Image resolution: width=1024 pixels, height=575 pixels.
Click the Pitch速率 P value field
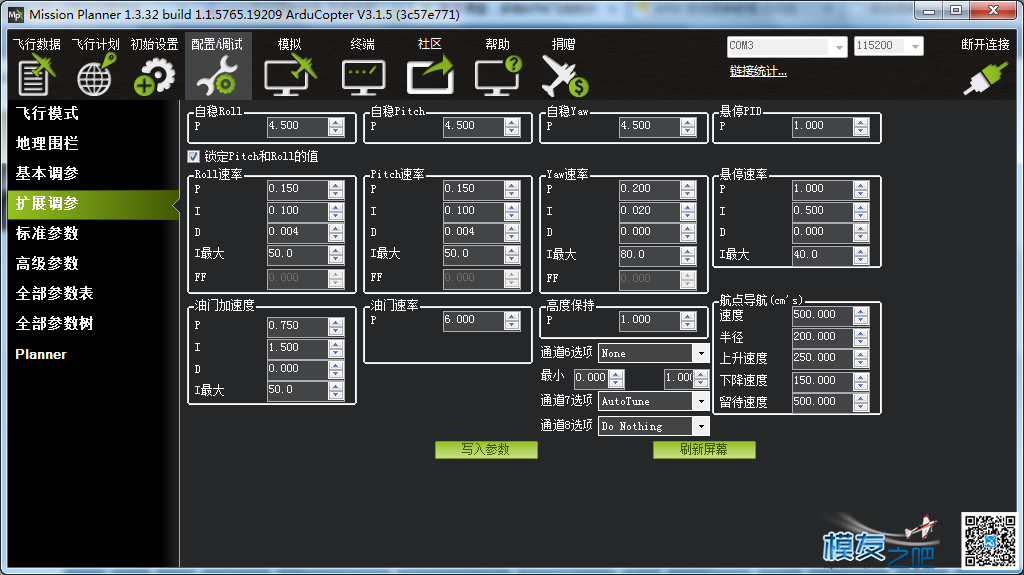[481, 189]
